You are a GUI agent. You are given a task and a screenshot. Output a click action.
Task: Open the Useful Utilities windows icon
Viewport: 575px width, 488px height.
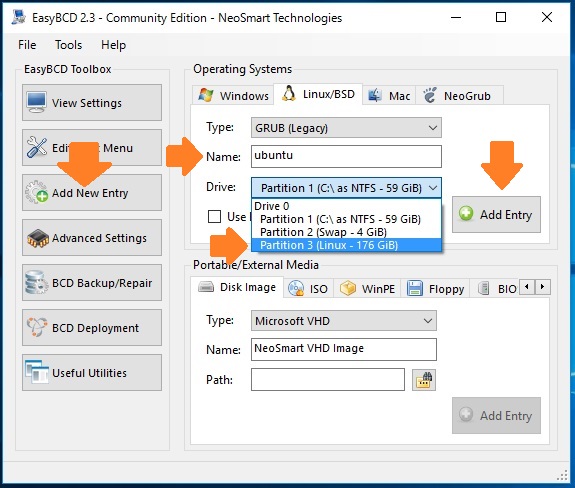coord(37,372)
